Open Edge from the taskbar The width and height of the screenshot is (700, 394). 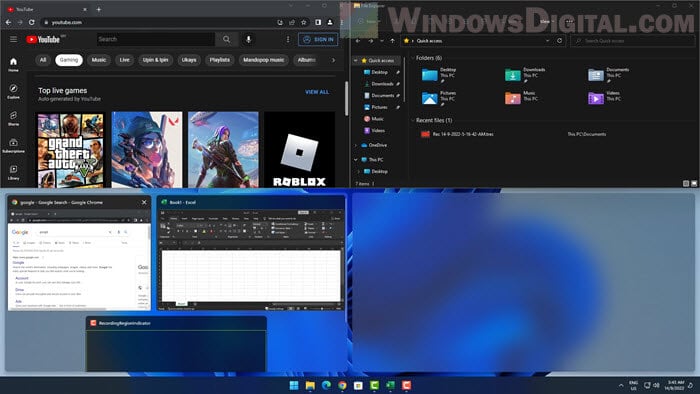coord(326,386)
